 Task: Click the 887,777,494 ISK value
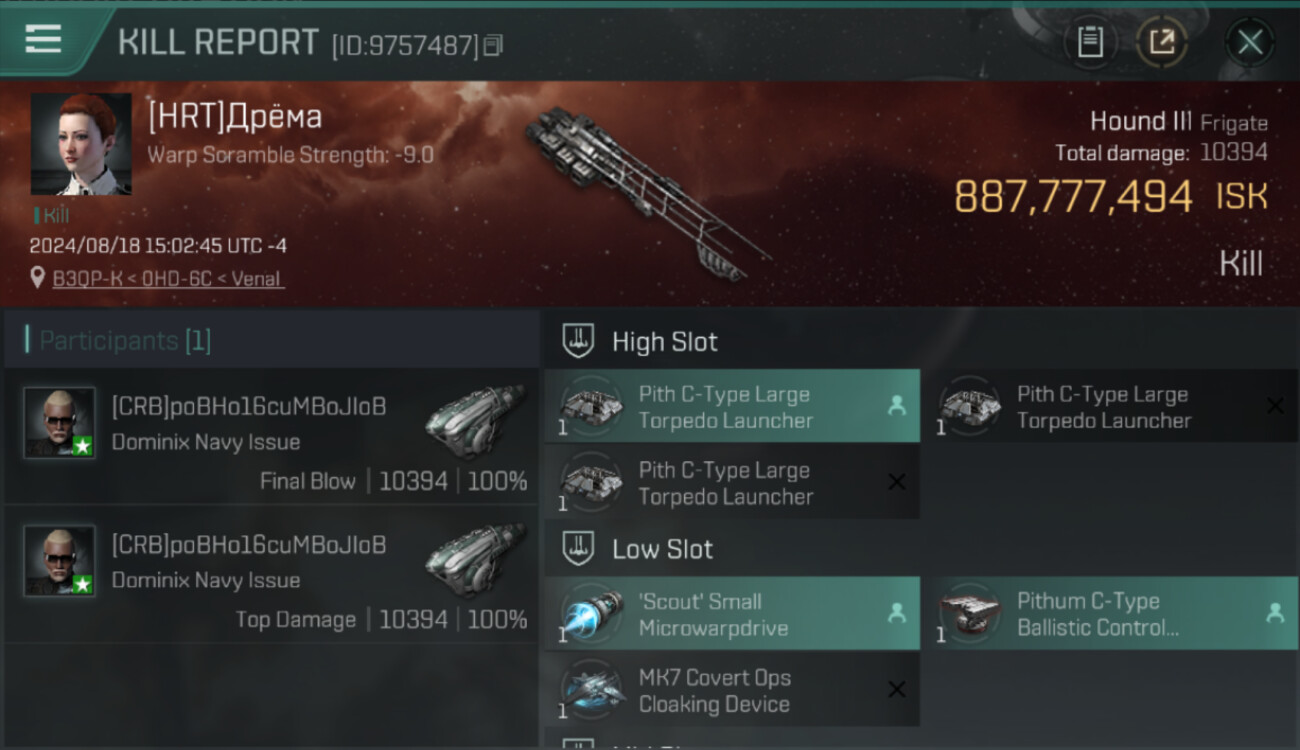tap(1111, 197)
